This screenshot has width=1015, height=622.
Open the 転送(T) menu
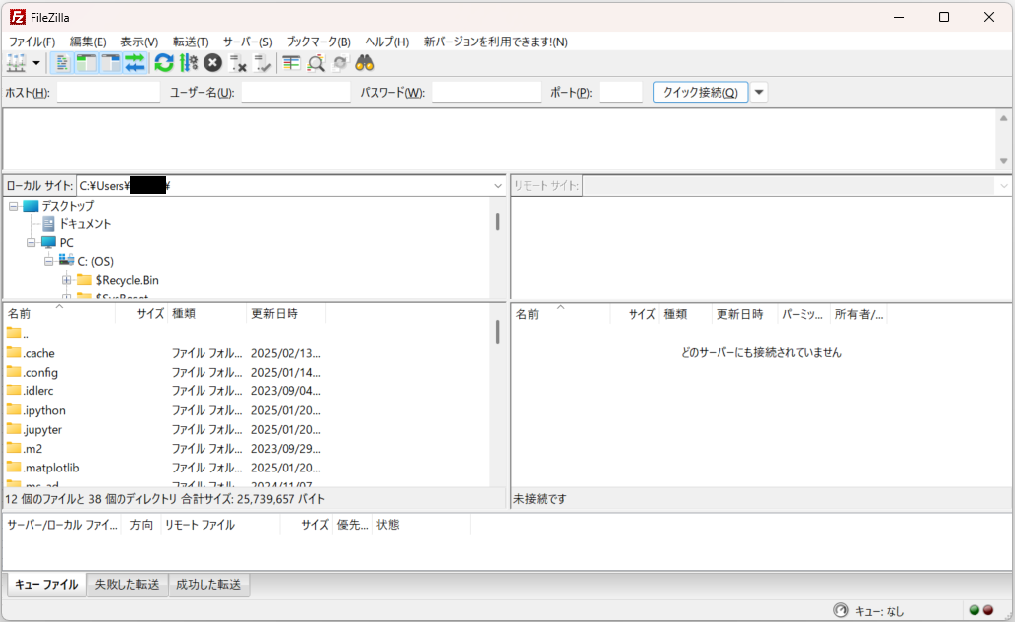tap(190, 41)
